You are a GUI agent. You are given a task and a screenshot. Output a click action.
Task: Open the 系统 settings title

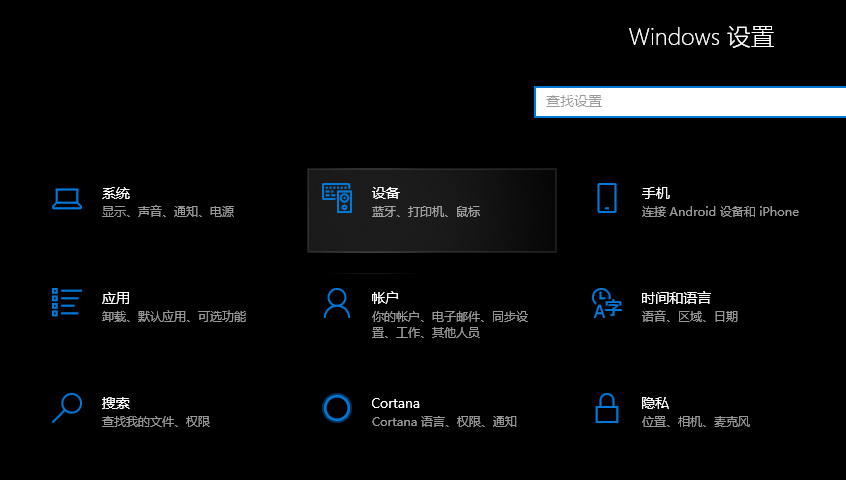pos(116,193)
